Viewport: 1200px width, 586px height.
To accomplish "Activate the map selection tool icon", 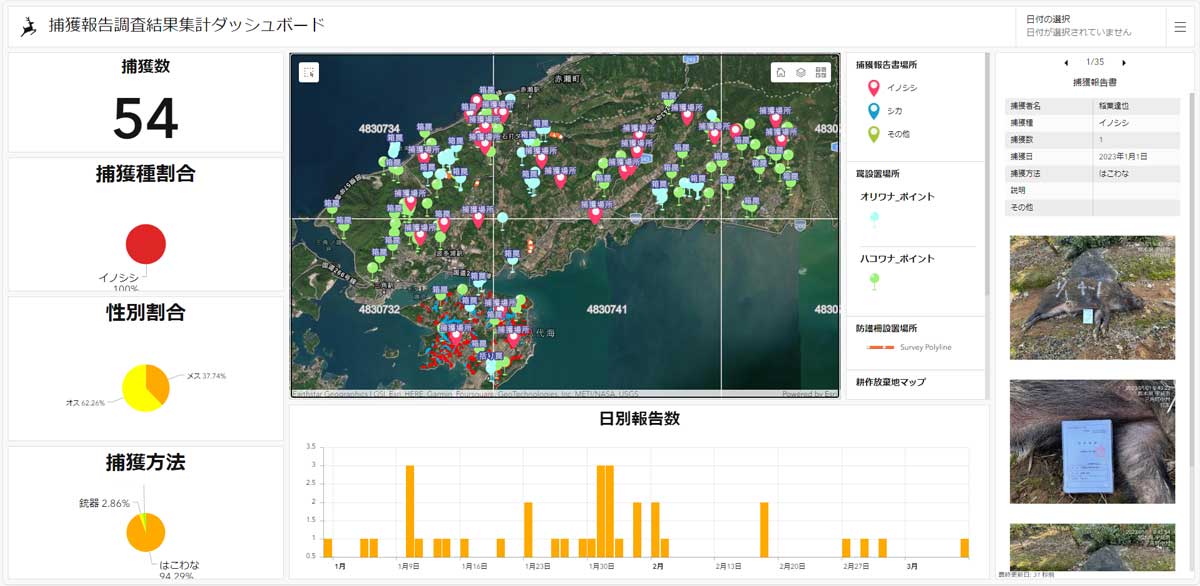I will [309, 72].
